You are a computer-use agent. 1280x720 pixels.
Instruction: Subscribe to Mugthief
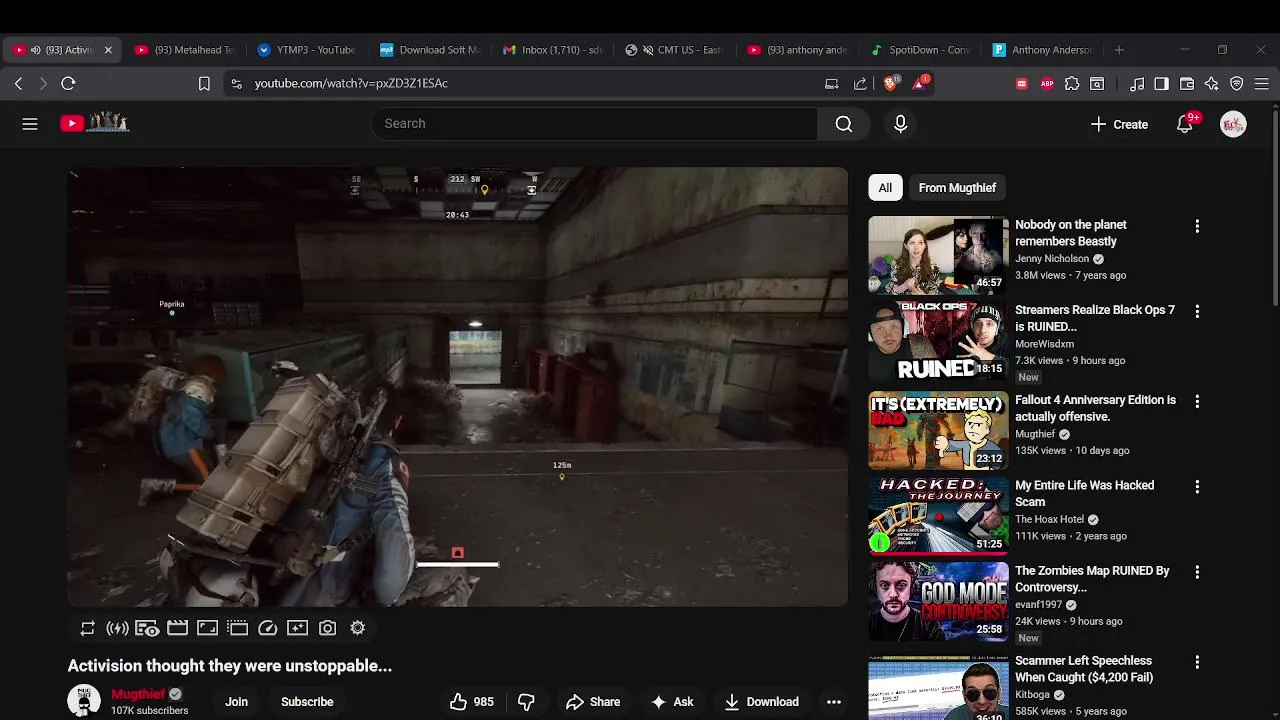[307, 702]
